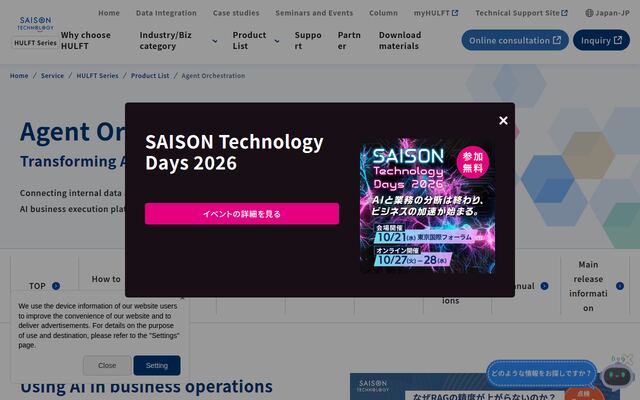Click the pink event details button
The width and height of the screenshot is (640, 400).
click(242, 213)
